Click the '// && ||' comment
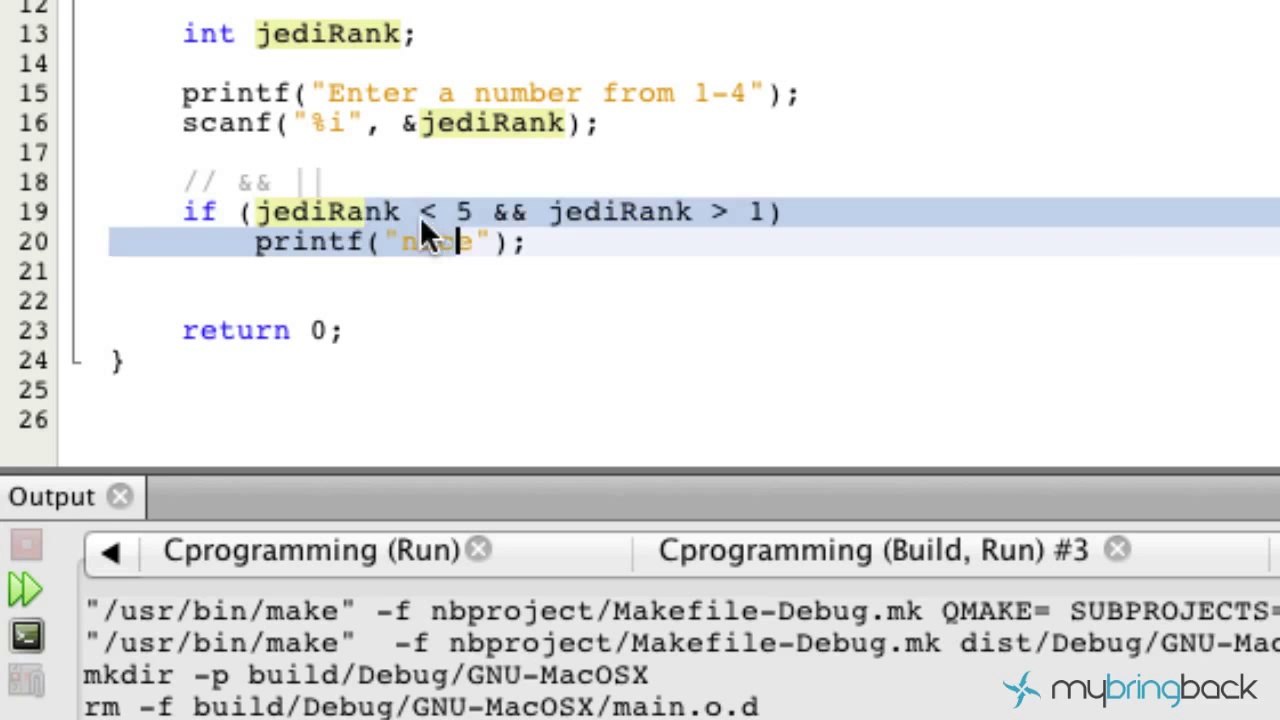The height and width of the screenshot is (720, 1280). coord(253,183)
